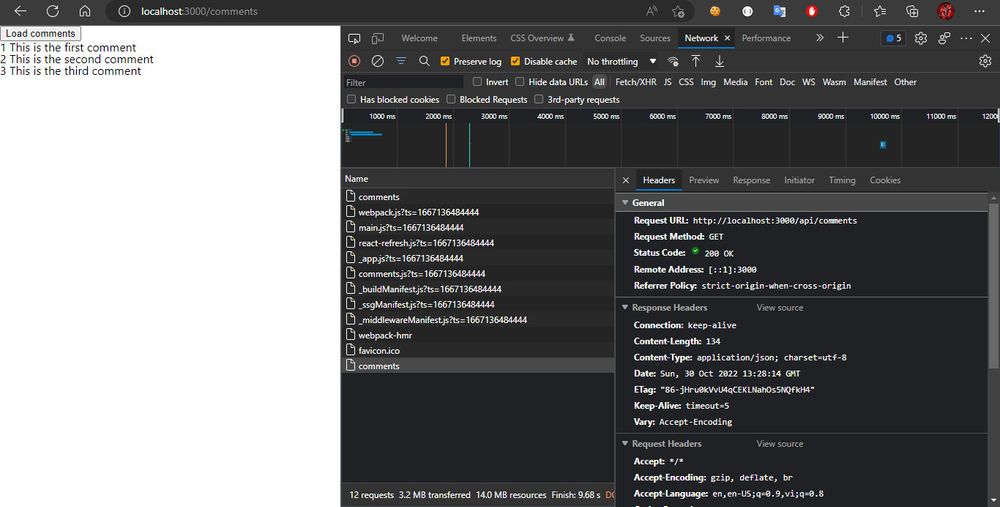Open the Response tab in request details
The image size is (1000, 507).
click(x=751, y=181)
